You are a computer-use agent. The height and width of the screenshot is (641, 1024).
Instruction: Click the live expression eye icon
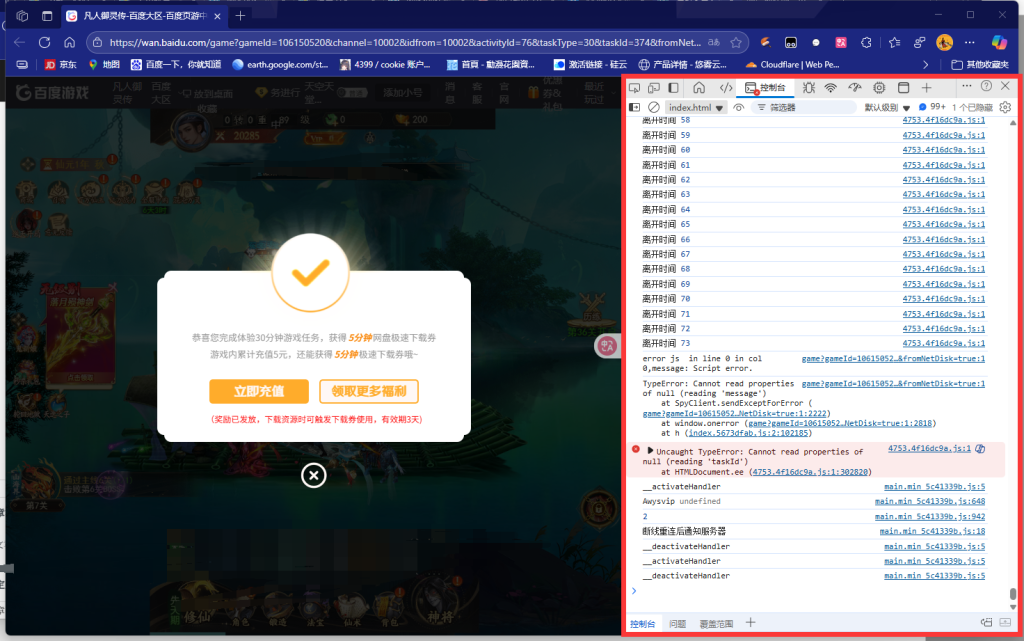[739, 107]
